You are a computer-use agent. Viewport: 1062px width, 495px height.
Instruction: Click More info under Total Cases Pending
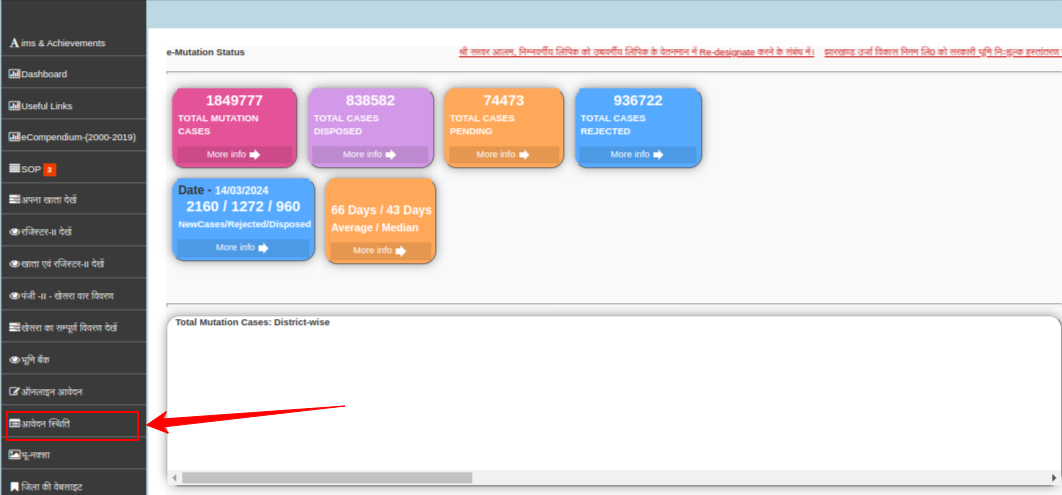pyautogui.click(x=503, y=154)
